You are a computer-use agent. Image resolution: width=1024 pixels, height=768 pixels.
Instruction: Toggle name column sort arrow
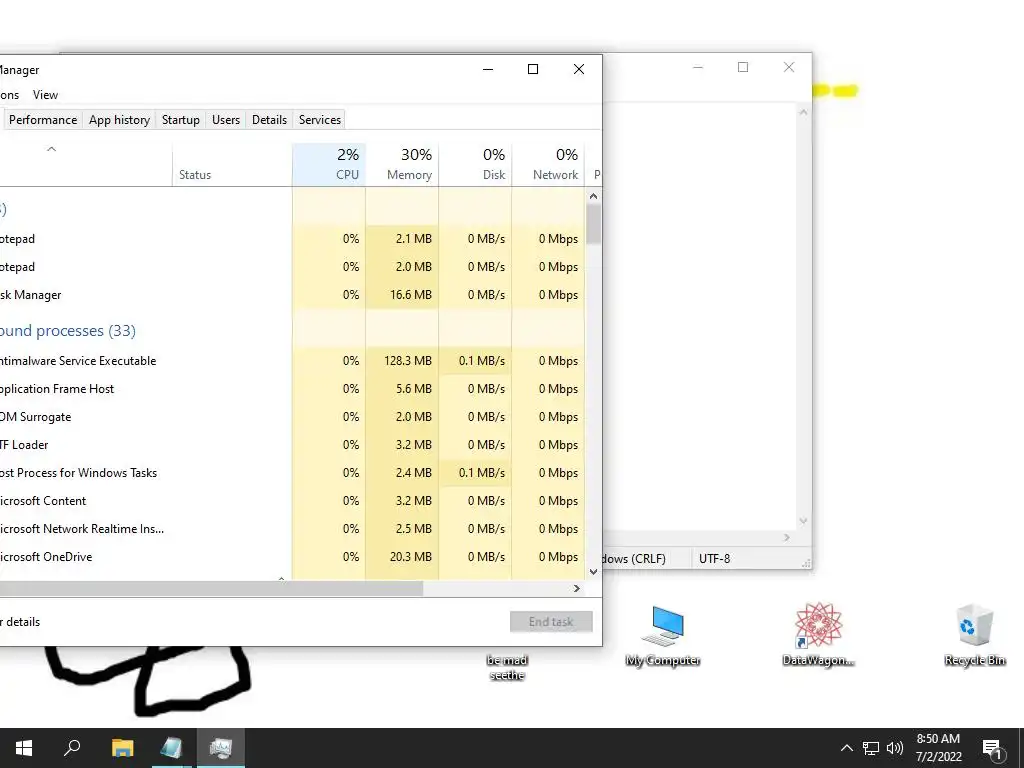pos(52,150)
